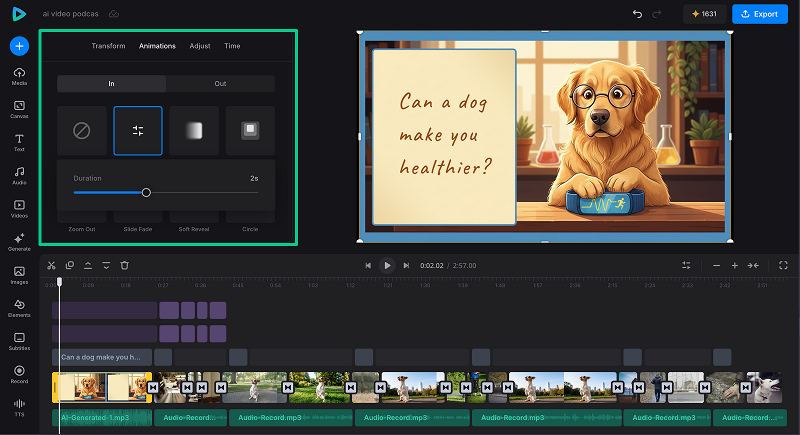Bring selected layer forward
800x435 pixels.
point(88,265)
